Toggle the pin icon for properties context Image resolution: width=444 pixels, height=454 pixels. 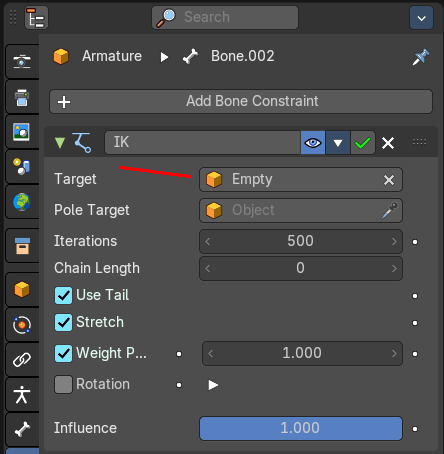pos(421,57)
